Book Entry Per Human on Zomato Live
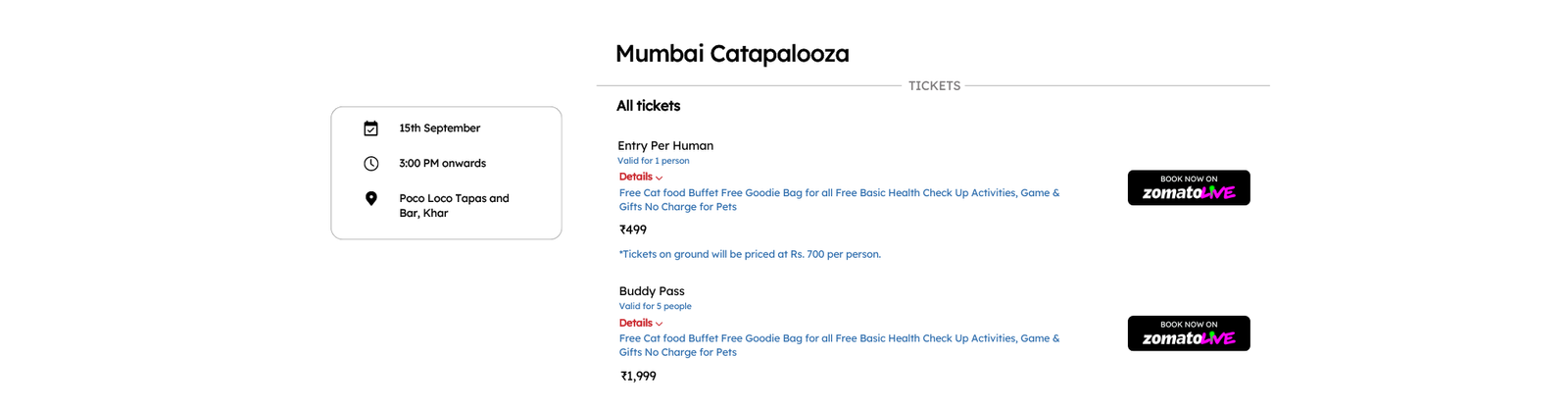The height and width of the screenshot is (409, 1568). 1189,187
